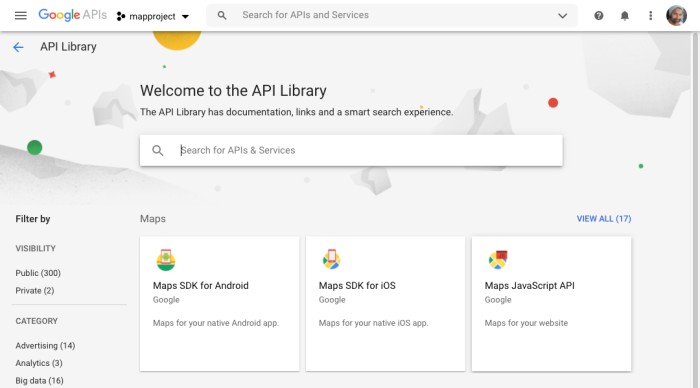This screenshot has height=388, width=700.
Task: Filter by Private (2) visibility
Action: (x=35, y=291)
